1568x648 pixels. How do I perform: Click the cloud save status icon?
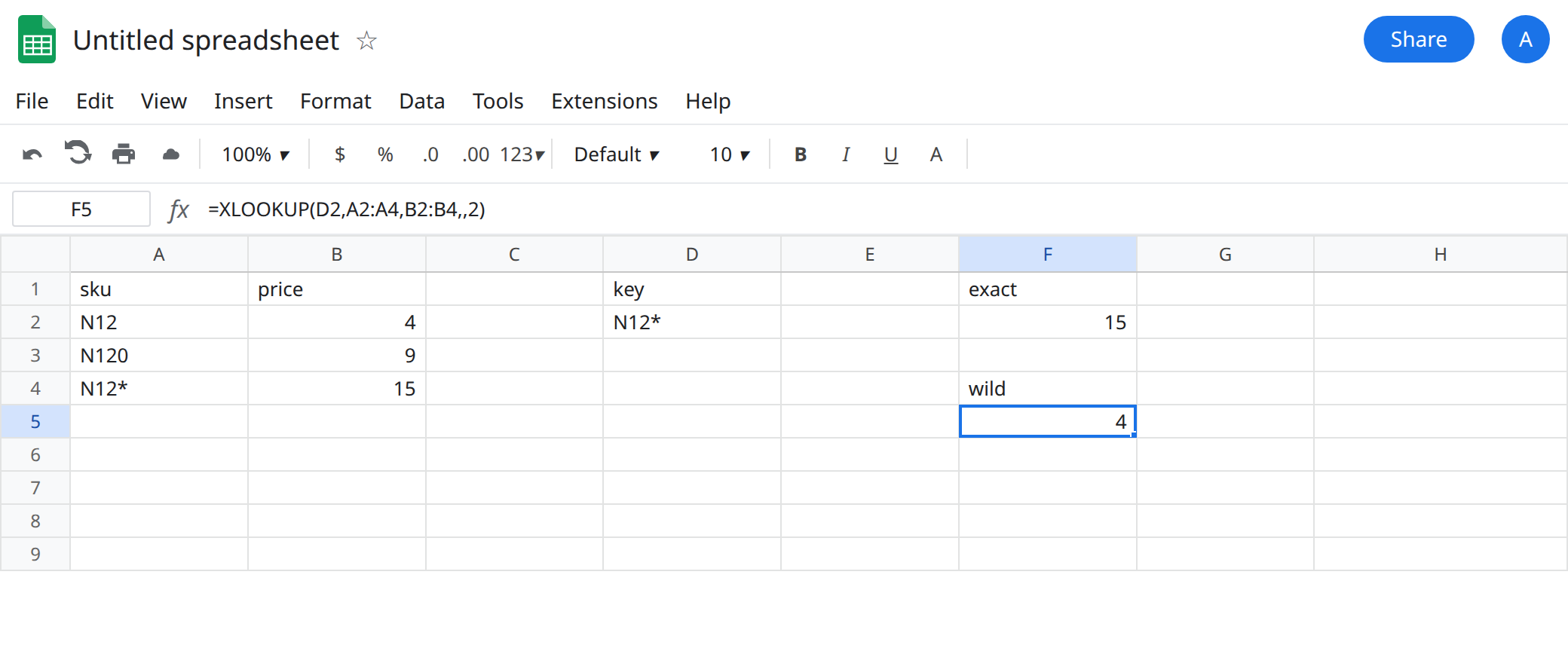pos(171,154)
